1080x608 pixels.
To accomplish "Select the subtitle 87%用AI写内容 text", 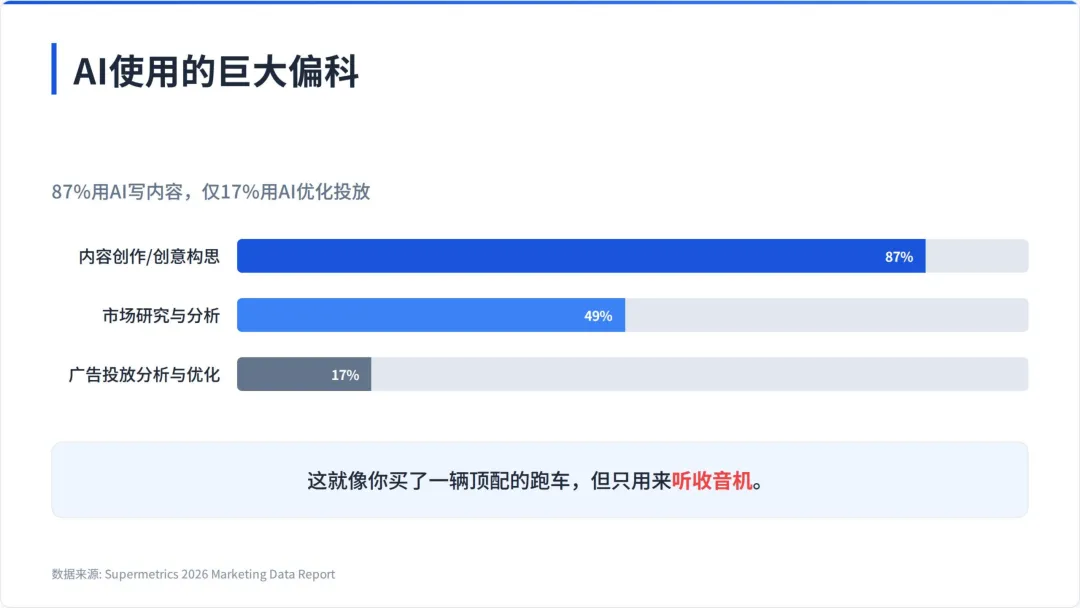I will [117, 191].
